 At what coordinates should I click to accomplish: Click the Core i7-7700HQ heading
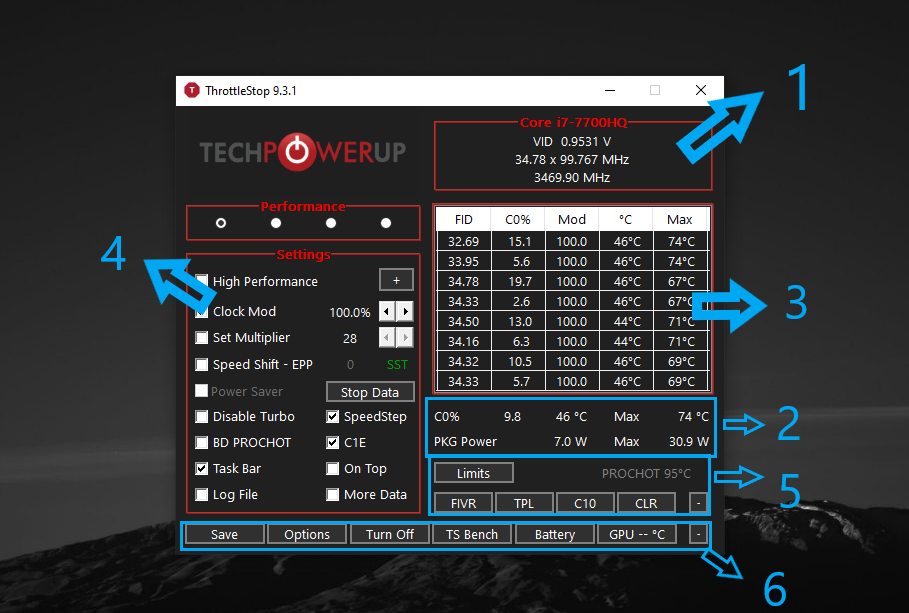(x=573, y=122)
